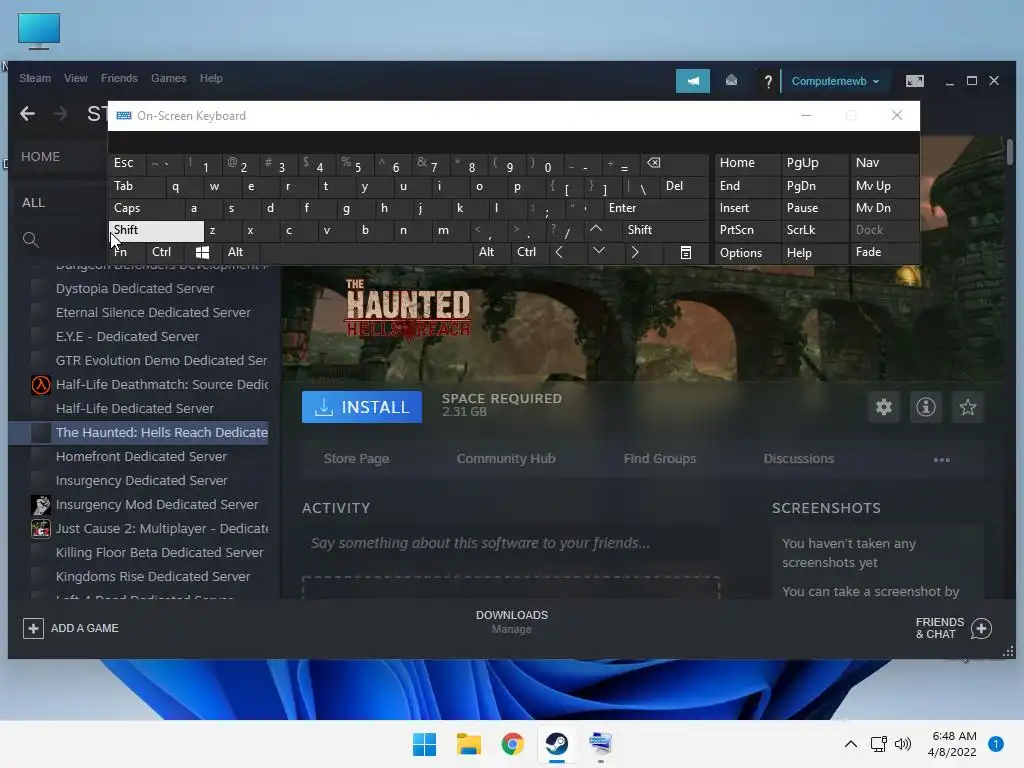
Task: Toggle the left Alt key
Action: coord(240,252)
